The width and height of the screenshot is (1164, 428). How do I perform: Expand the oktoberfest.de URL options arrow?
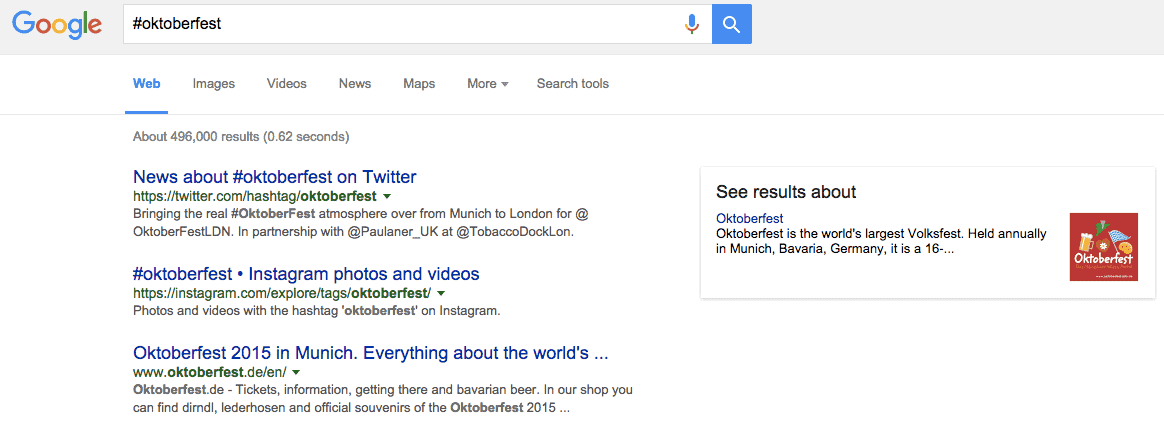point(295,372)
